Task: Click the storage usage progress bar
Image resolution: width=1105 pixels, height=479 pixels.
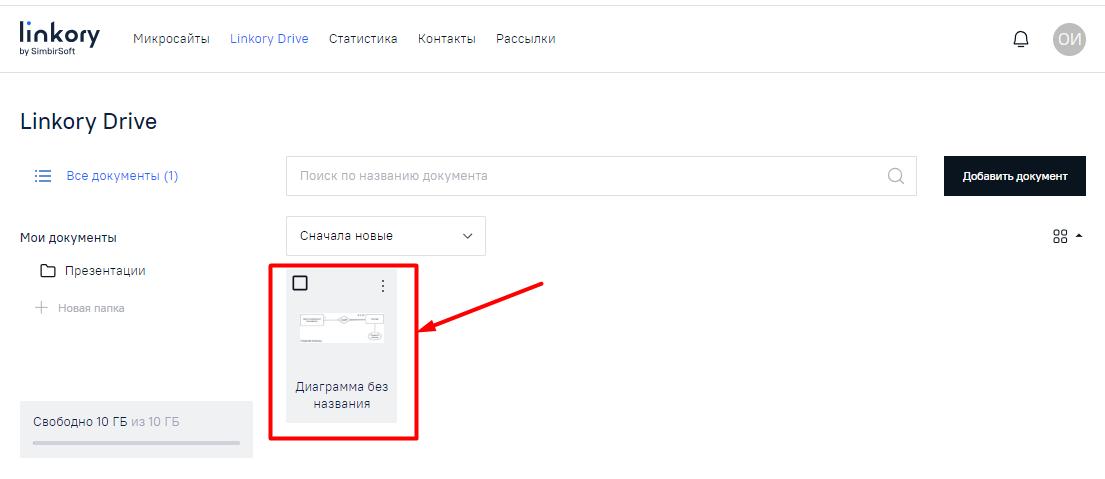Action: pyautogui.click(x=136, y=442)
